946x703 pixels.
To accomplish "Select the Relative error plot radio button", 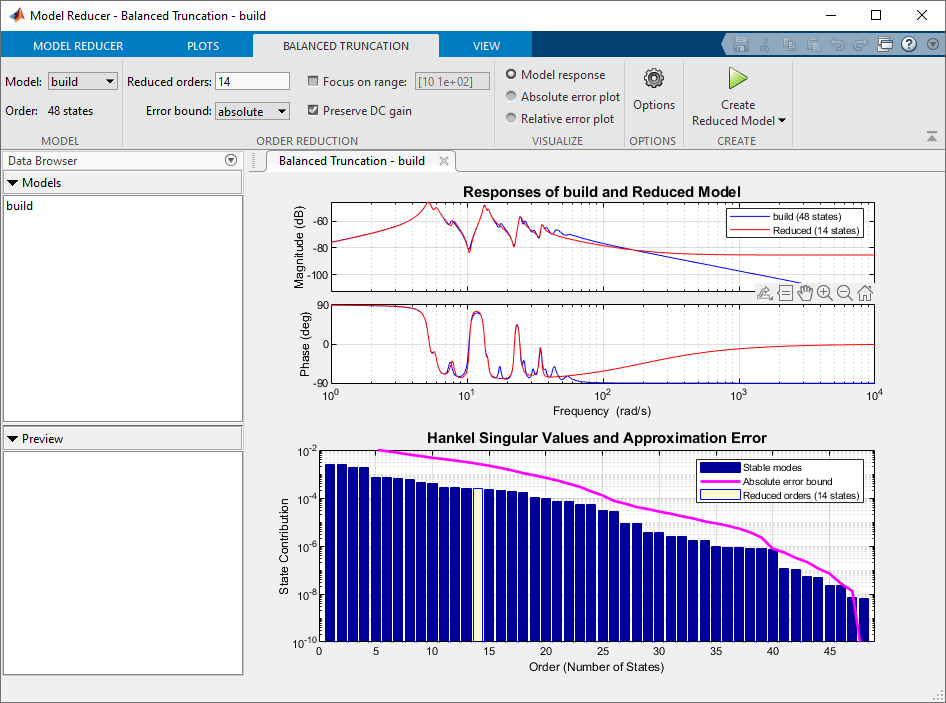I will (511, 118).
